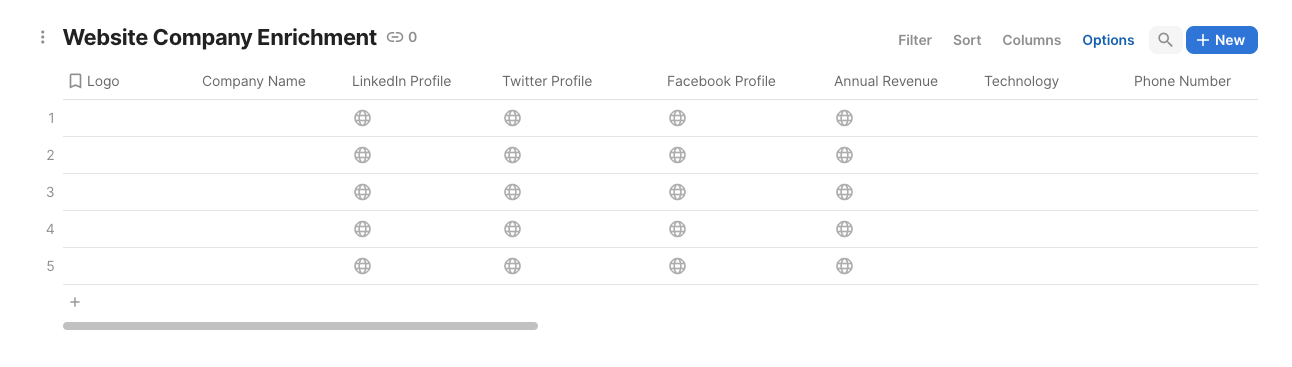Click the link count icon beside title
This screenshot has height=367, width=1292.
(395, 38)
